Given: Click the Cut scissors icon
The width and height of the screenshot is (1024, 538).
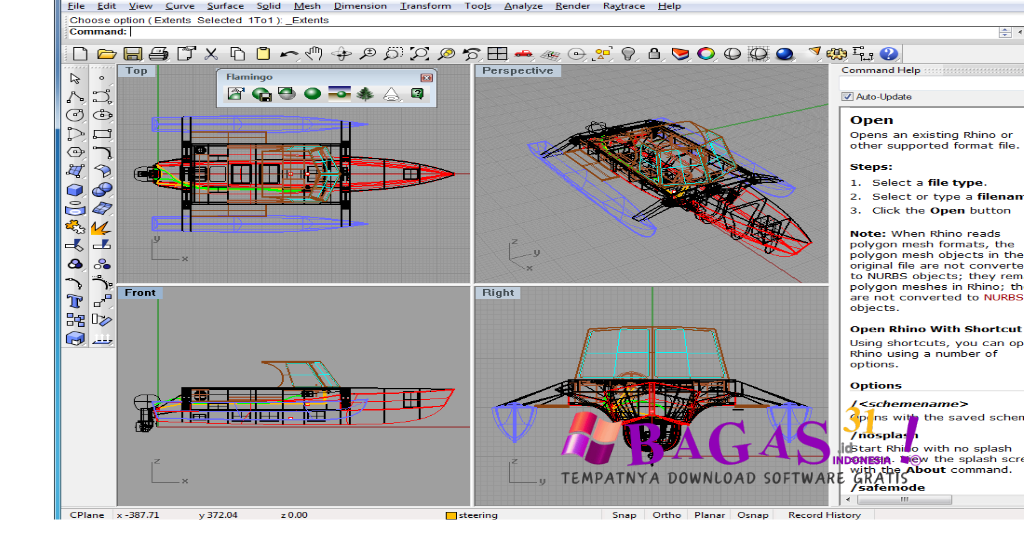Looking at the screenshot, I should point(211,54).
